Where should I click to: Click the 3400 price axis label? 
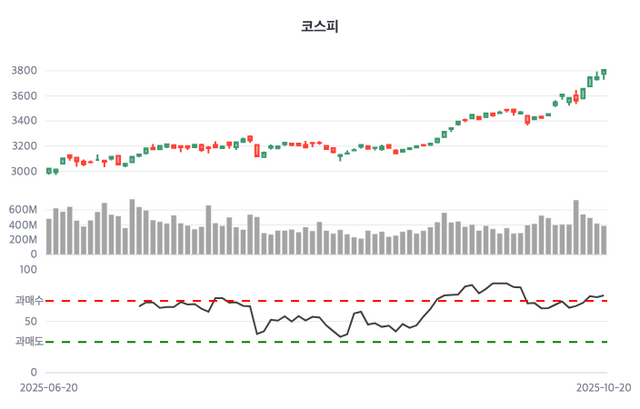click(x=24, y=121)
